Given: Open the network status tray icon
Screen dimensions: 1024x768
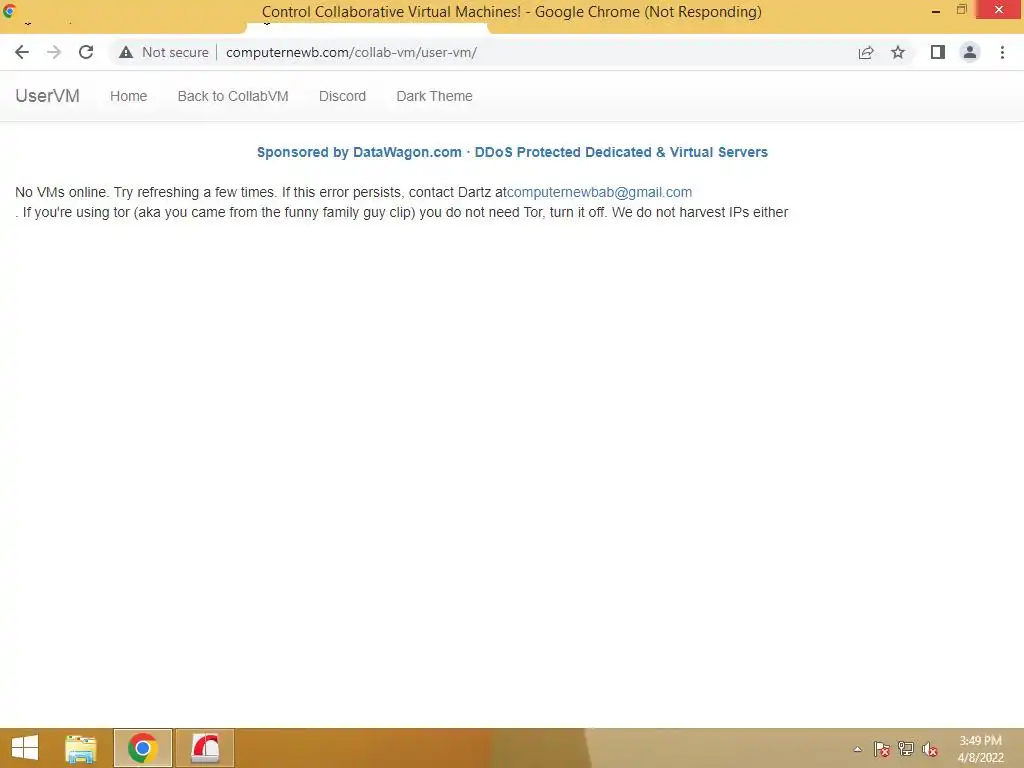Looking at the screenshot, I should [x=906, y=749].
